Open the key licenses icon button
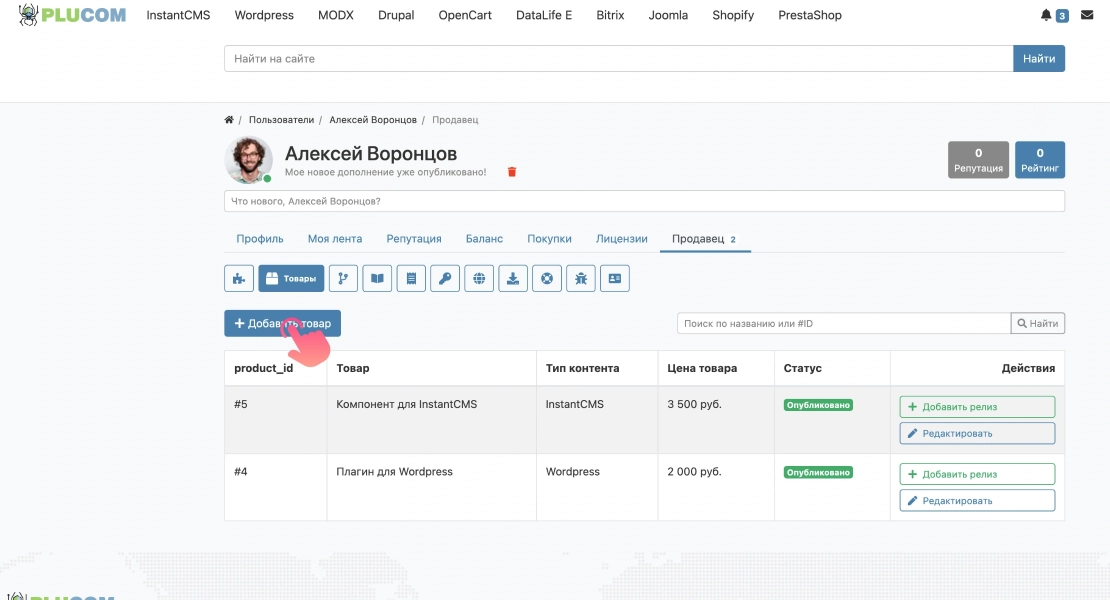This screenshot has height=600, width=1110. point(445,278)
